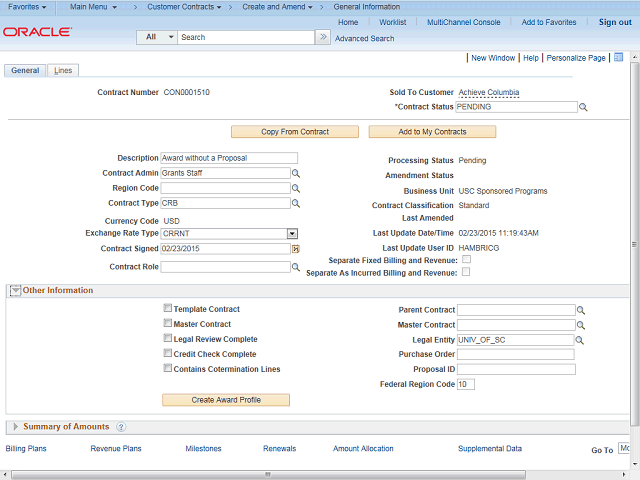The height and width of the screenshot is (480, 640).
Task: Click the Legal Entity lookup magnifier
Action: tap(581, 340)
